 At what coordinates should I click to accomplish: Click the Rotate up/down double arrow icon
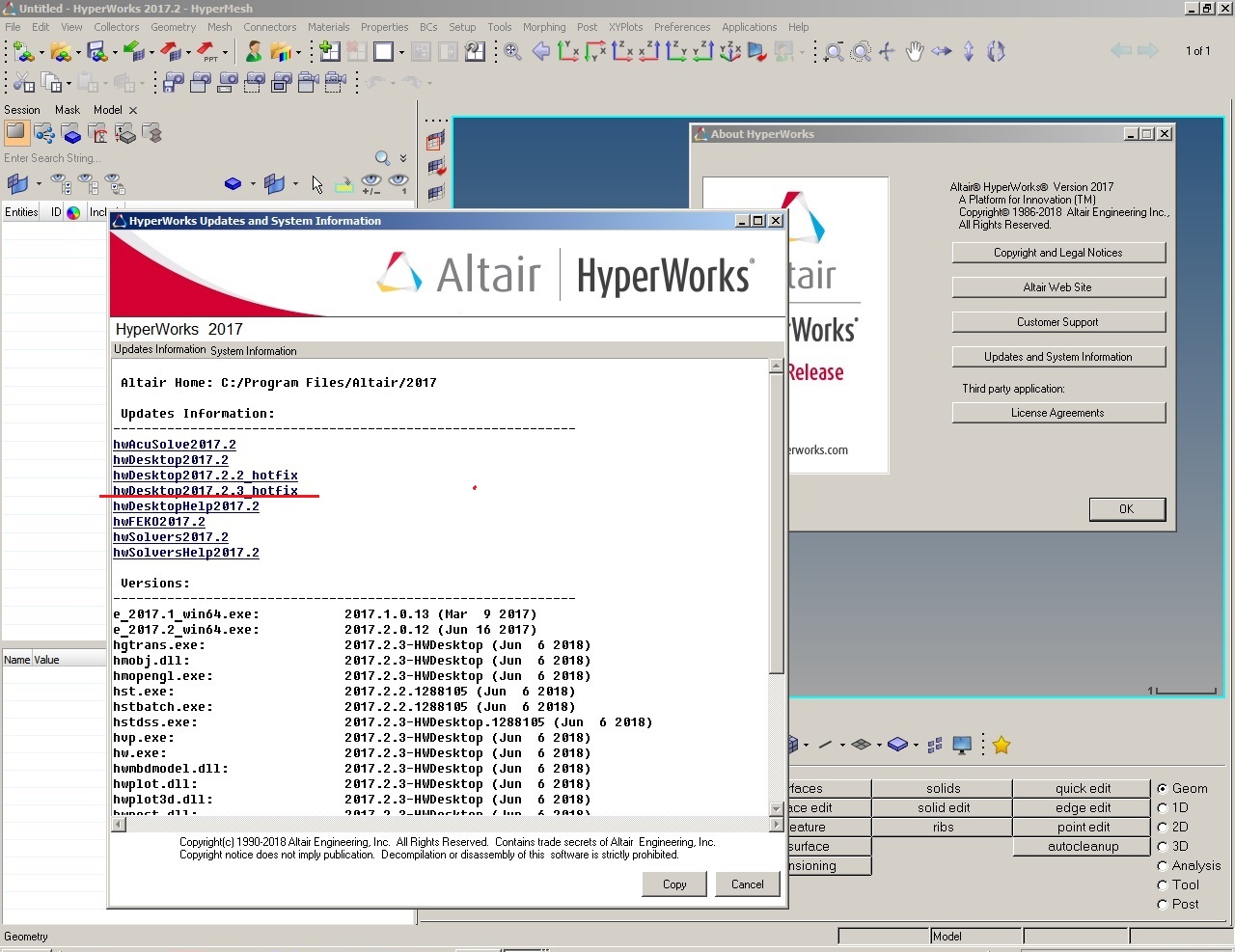[x=969, y=51]
